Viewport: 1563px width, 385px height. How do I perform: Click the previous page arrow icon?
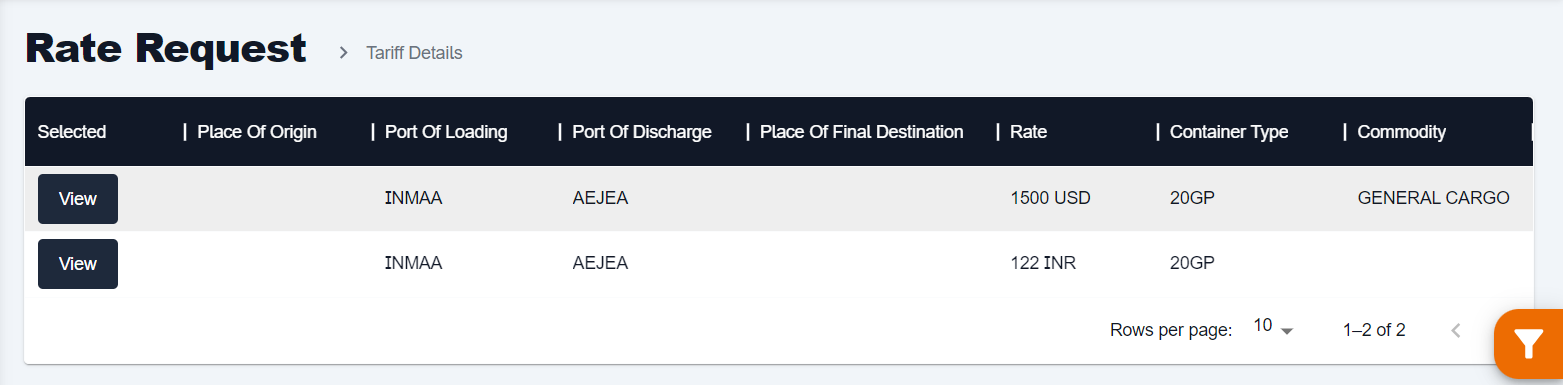[1456, 330]
